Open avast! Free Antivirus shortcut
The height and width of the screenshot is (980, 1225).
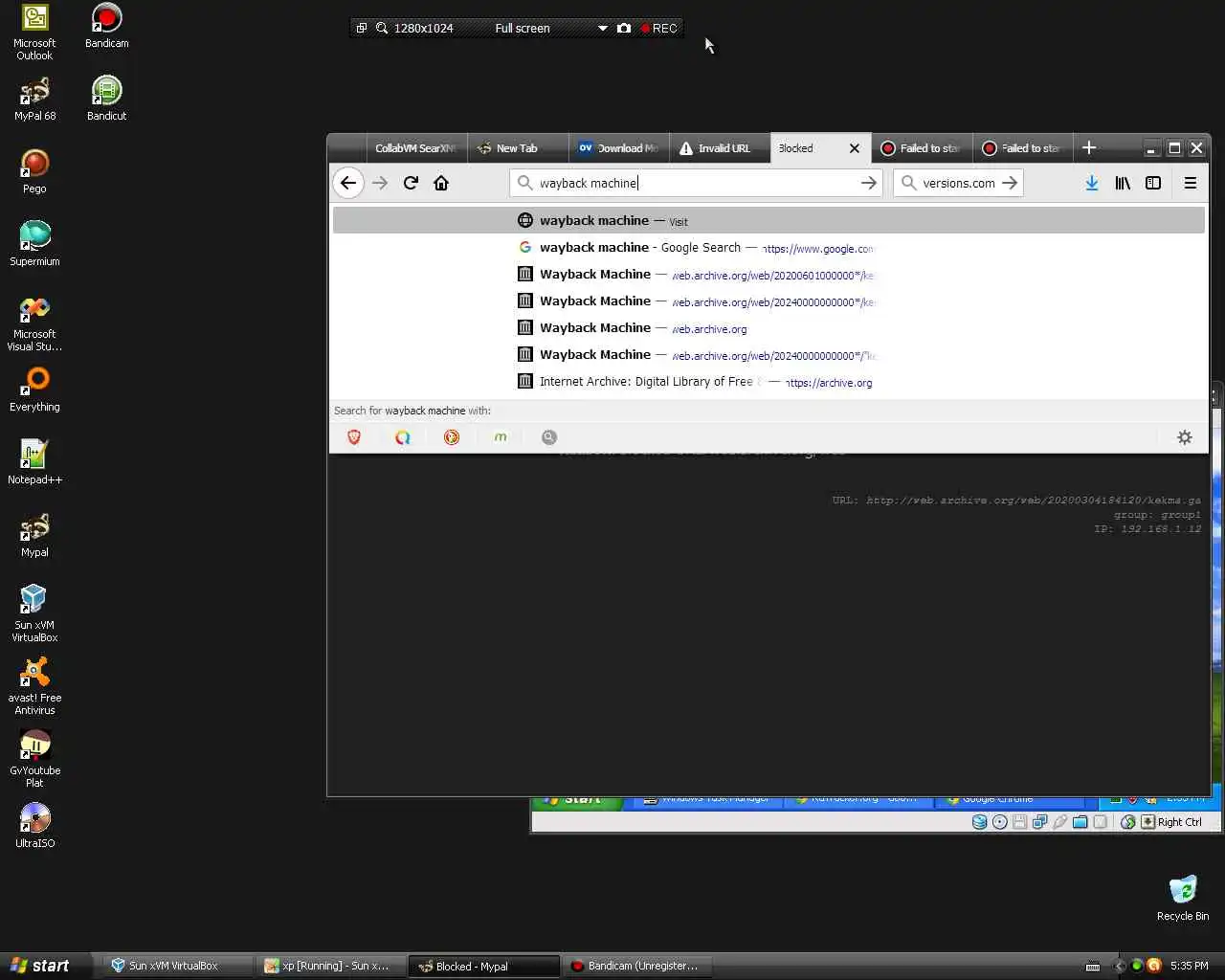[34, 687]
